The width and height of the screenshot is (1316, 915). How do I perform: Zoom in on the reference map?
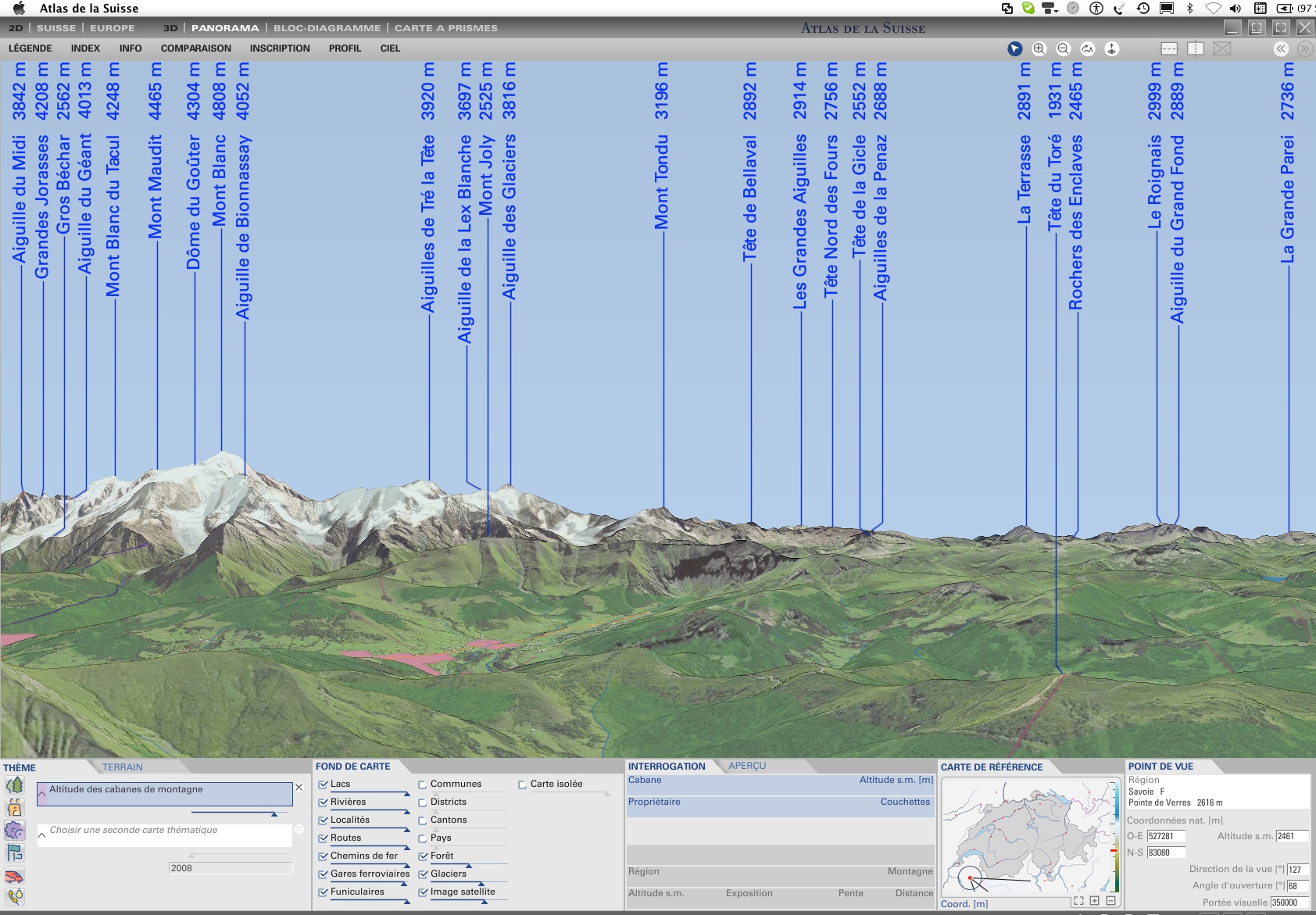1094,901
